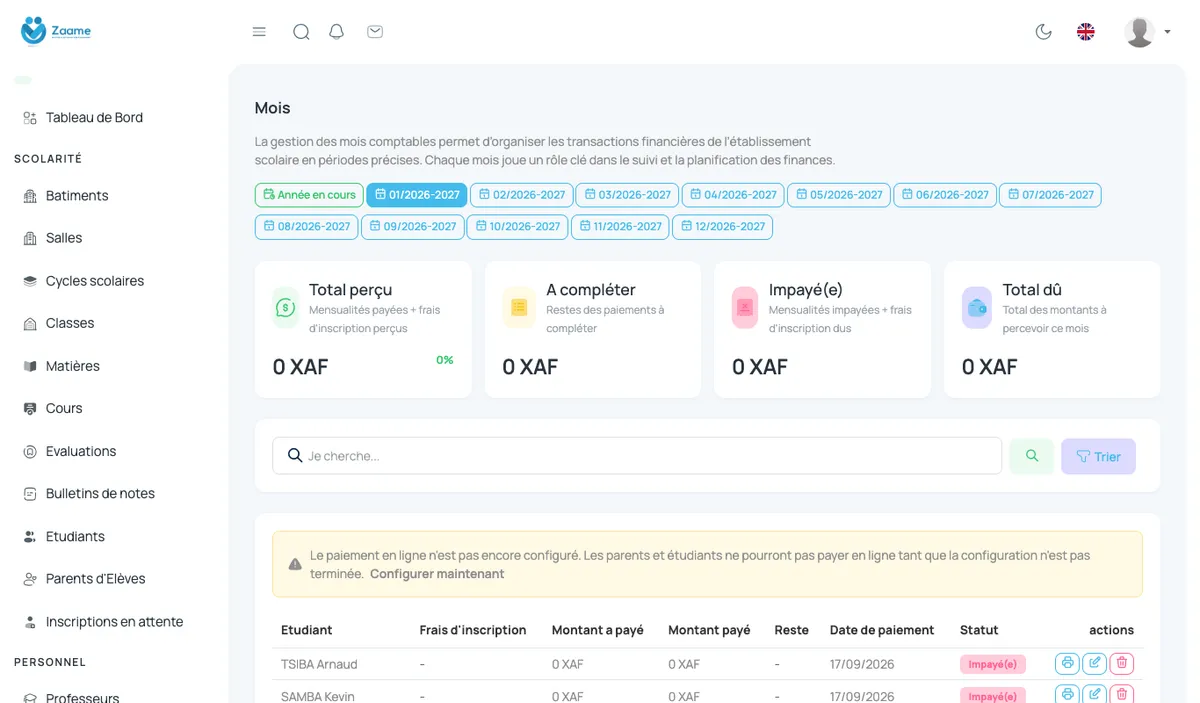This screenshot has width=1200, height=703.
Task: Click the warning triangle alert icon
Action: click(x=295, y=564)
